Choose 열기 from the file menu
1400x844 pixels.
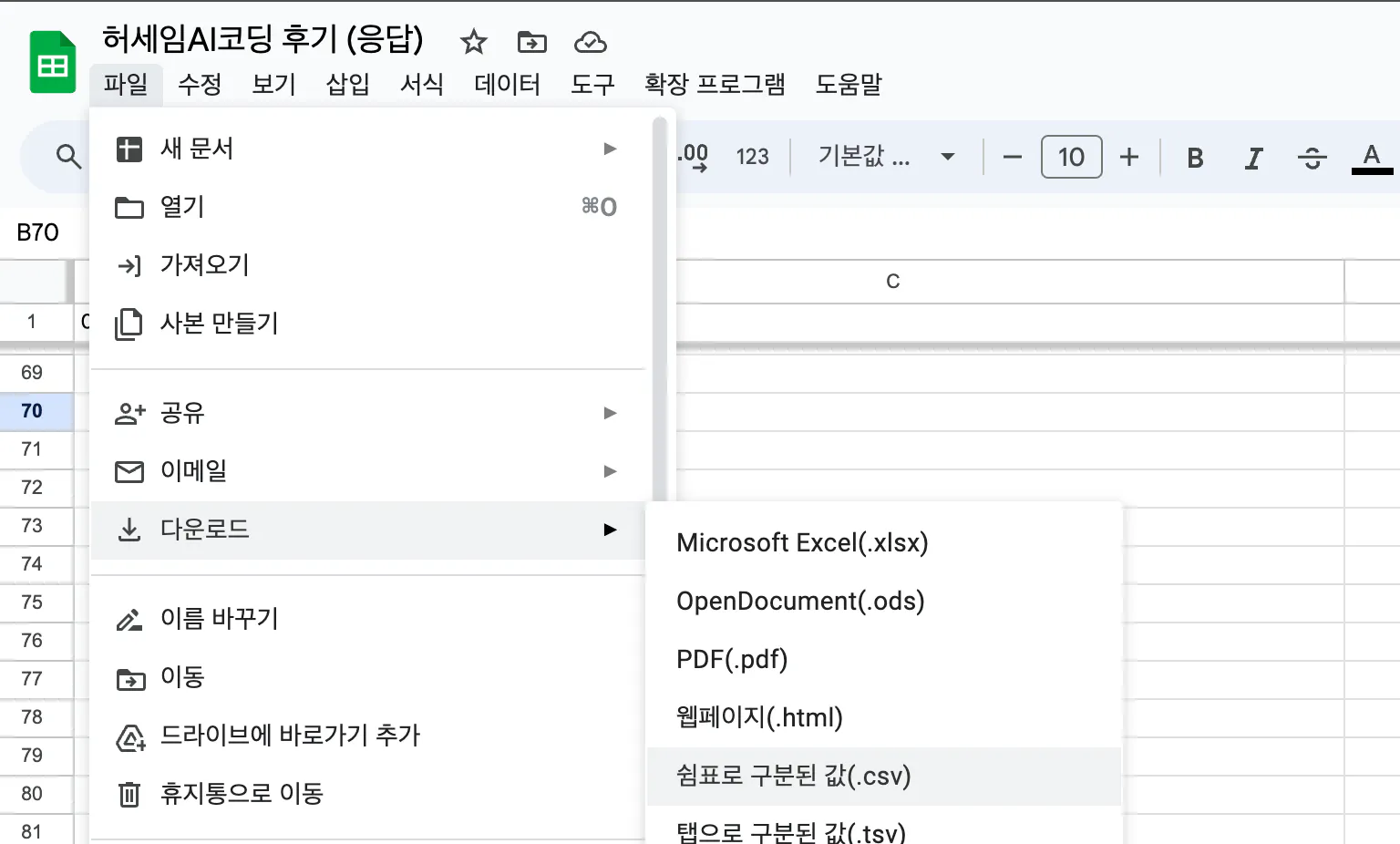point(368,207)
